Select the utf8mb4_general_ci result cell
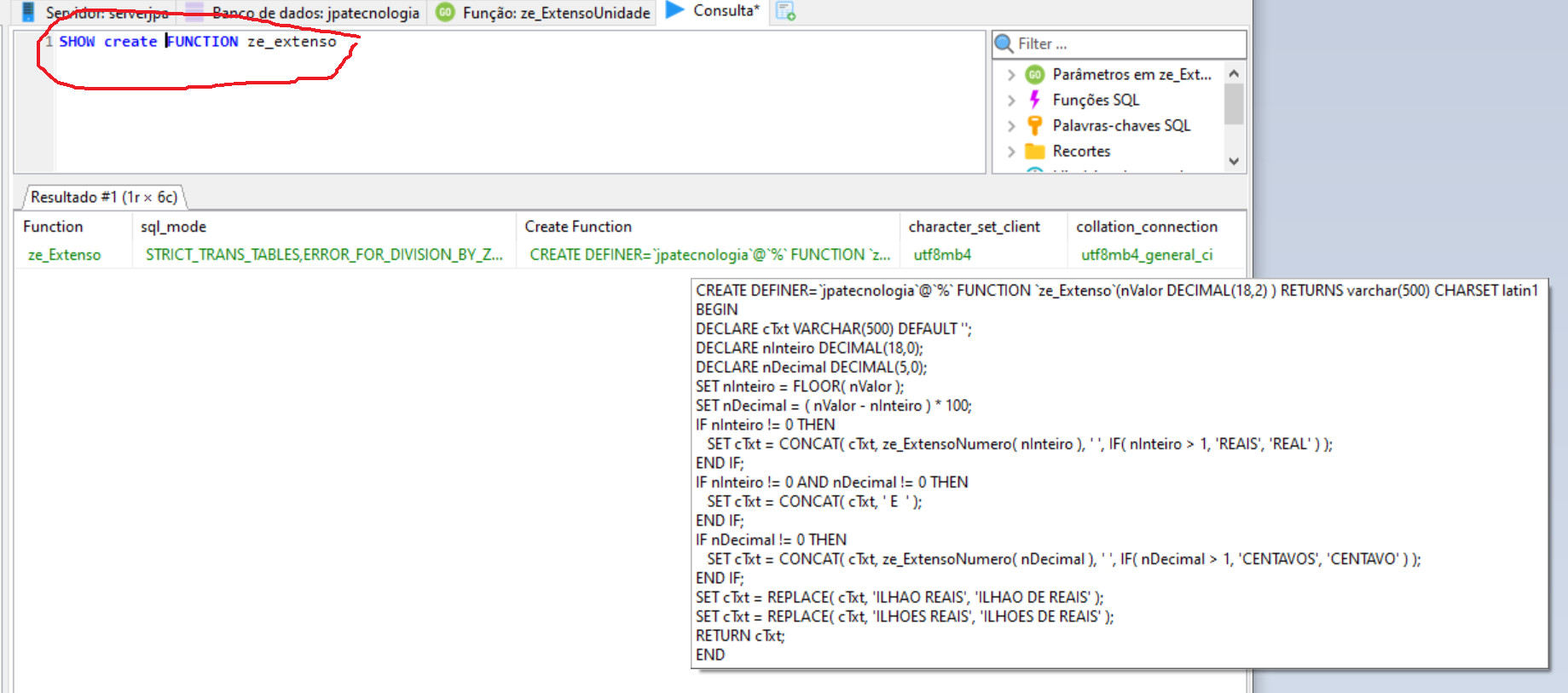1568x693 pixels. (x=1147, y=255)
